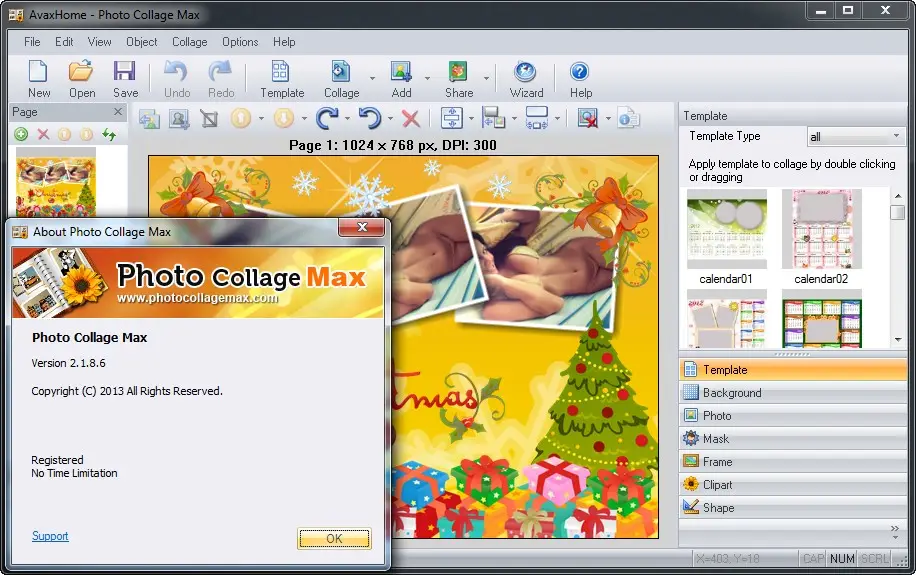Close the Page panel
The width and height of the screenshot is (916, 575).
click(x=118, y=111)
